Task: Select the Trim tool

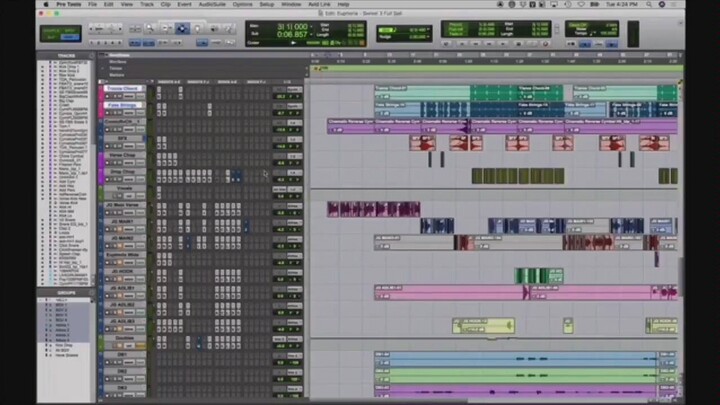Action: point(167,28)
